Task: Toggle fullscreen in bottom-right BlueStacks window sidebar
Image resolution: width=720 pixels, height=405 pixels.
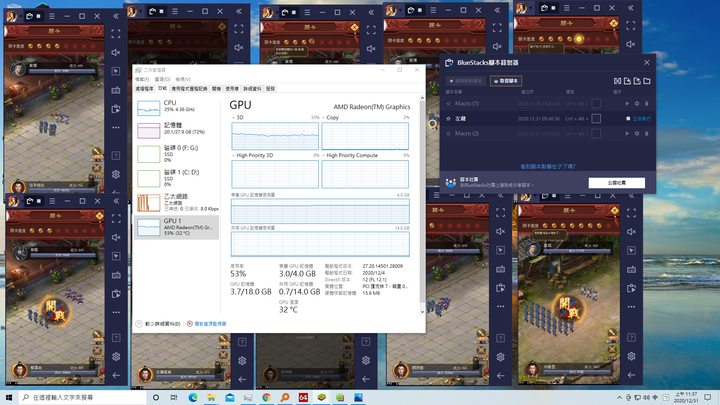Action: point(631,213)
